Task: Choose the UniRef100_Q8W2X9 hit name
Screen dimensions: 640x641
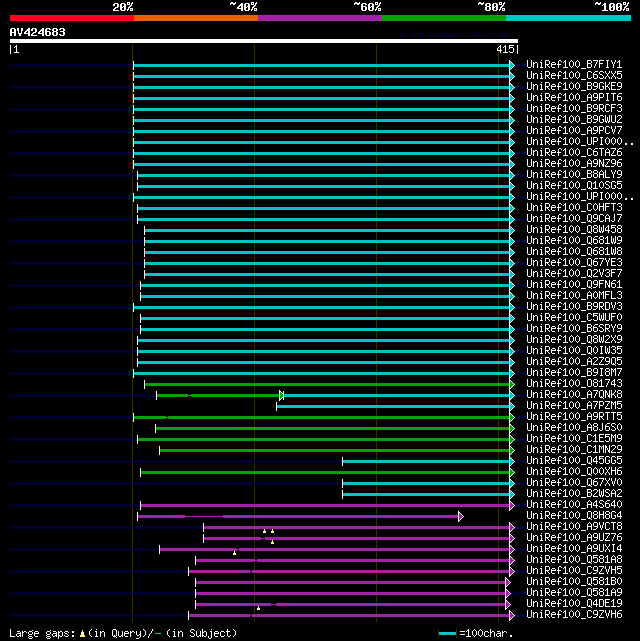Action: click(574, 340)
